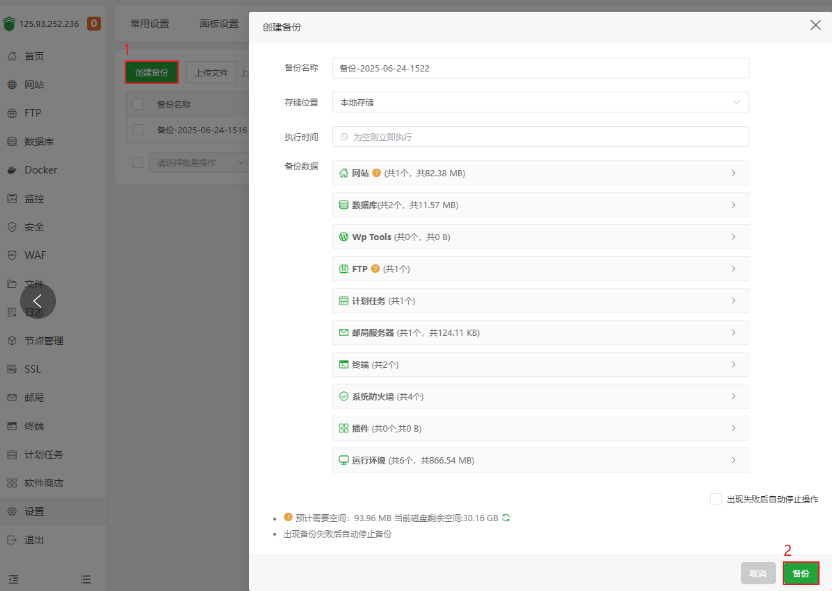832x591 pixels.
Task: Tick 出现失败后自动停止操作 checkbox
Action: [x=716, y=499]
